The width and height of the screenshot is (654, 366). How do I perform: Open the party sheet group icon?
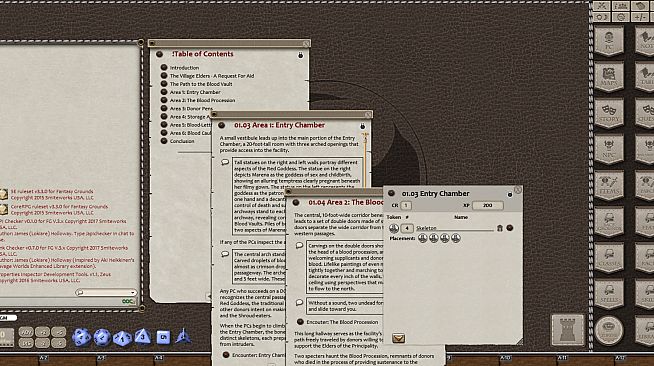coord(621,6)
